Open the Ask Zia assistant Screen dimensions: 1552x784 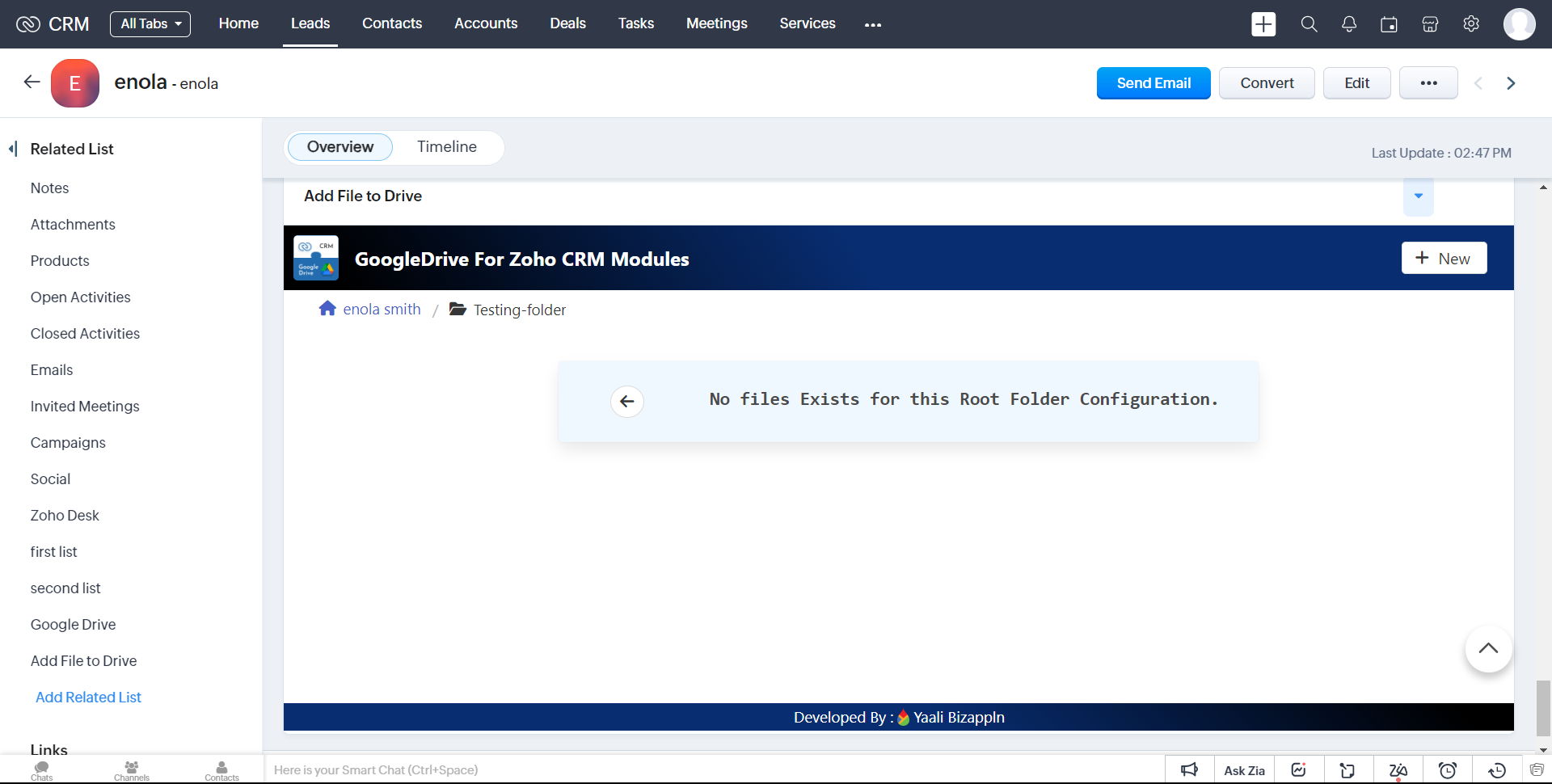[1244, 770]
